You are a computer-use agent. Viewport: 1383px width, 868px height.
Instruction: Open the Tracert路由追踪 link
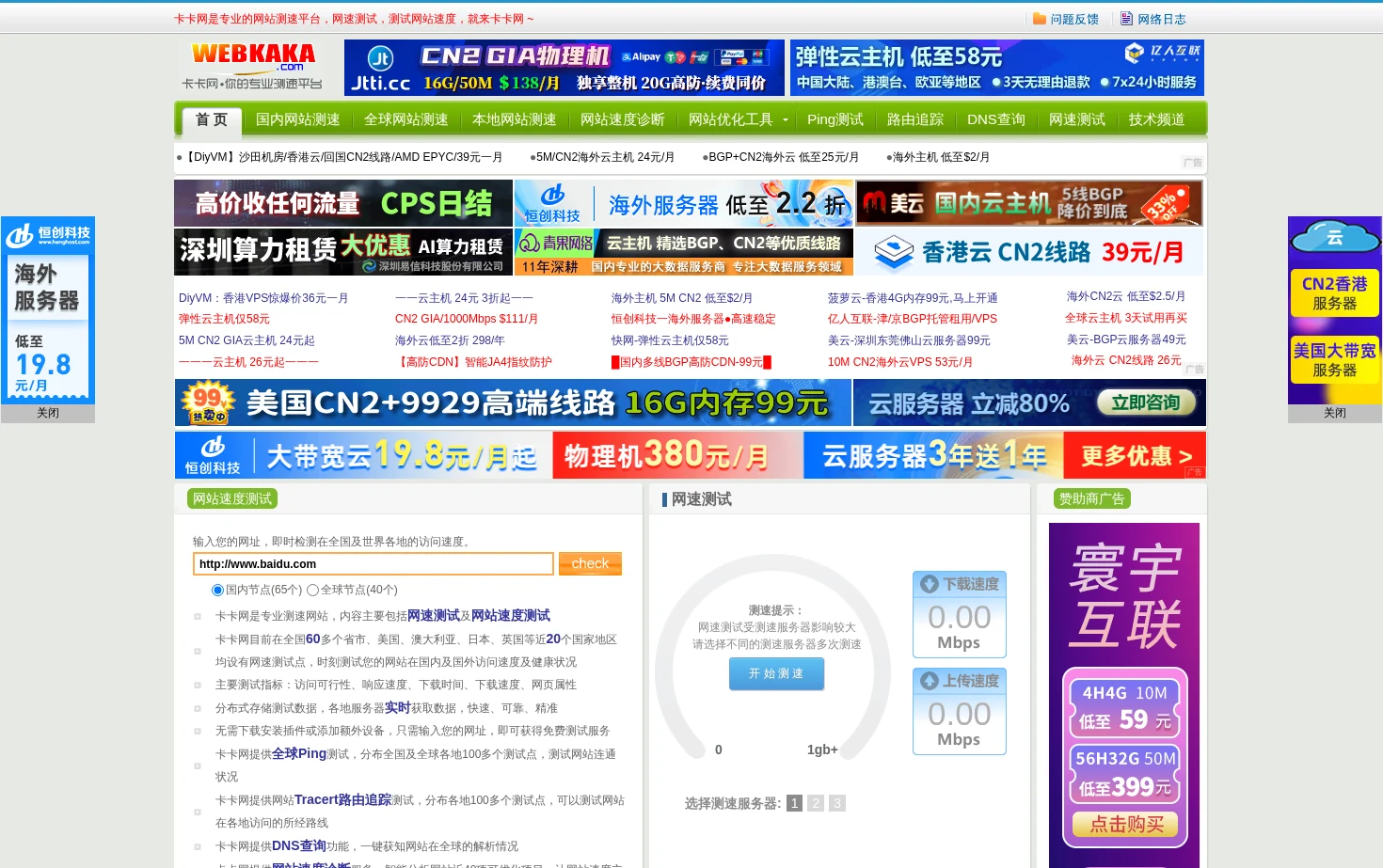342,799
